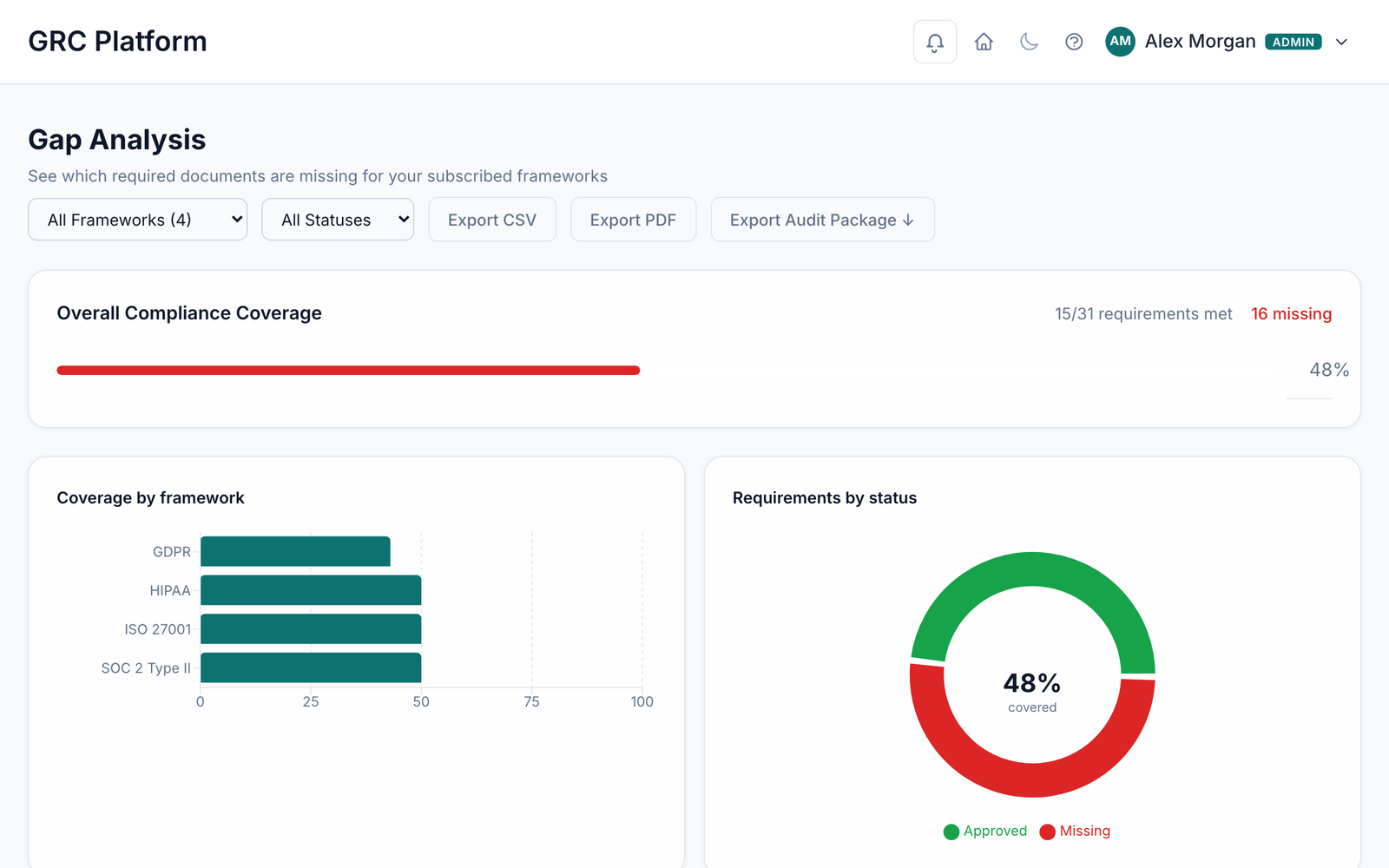Go to home via house icon
Viewport: 1389px width, 868px height.
(x=984, y=42)
